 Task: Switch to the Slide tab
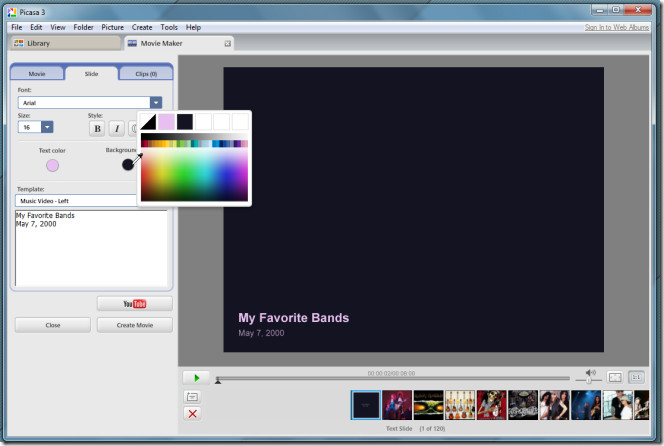91,73
